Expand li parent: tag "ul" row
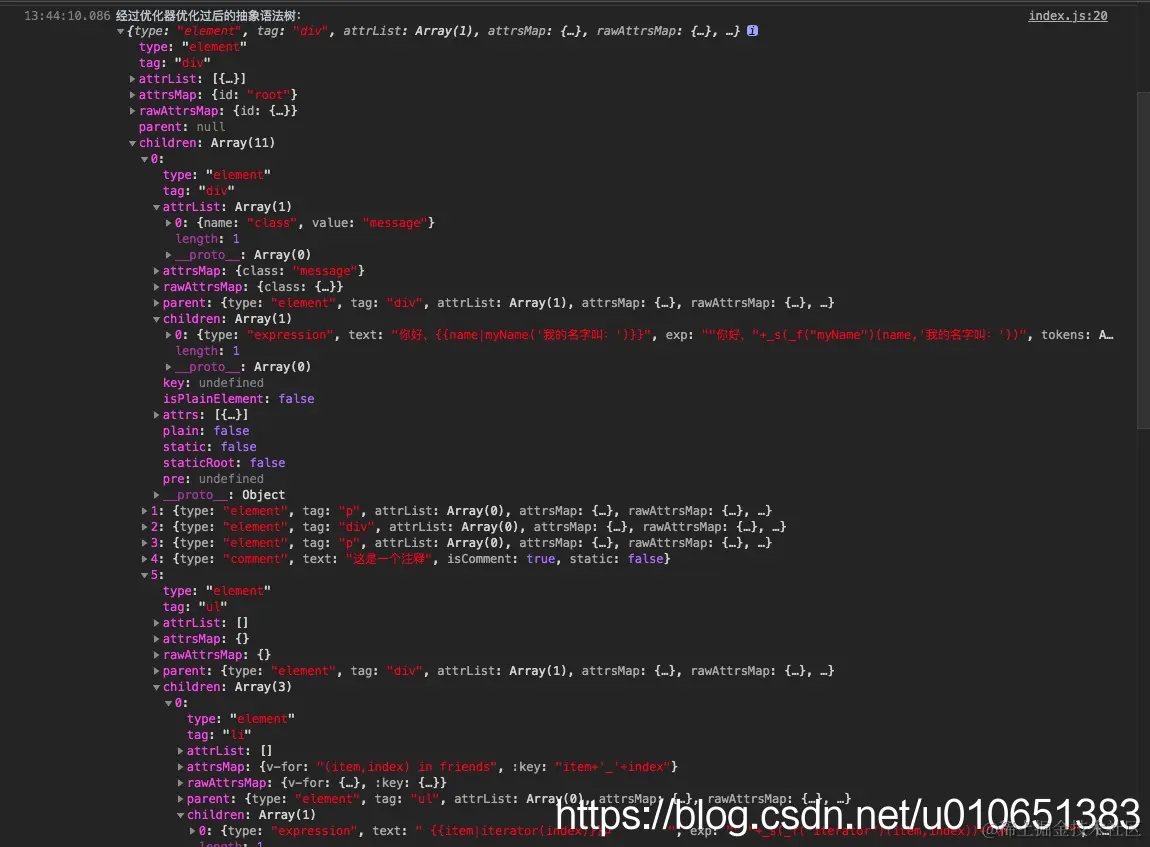The height and width of the screenshot is (847, 1150). (180, 799)
